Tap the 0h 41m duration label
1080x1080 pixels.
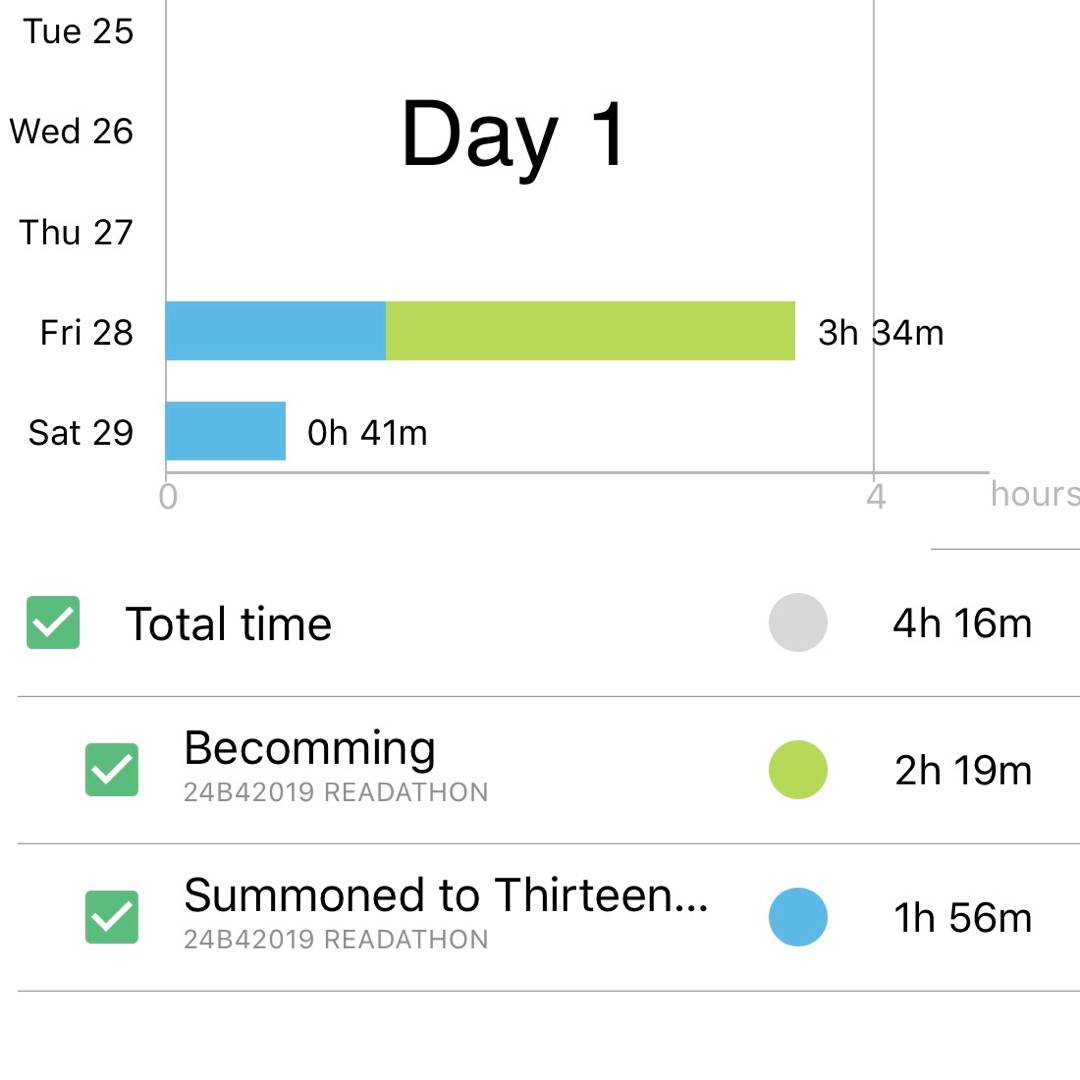point(367,432)
